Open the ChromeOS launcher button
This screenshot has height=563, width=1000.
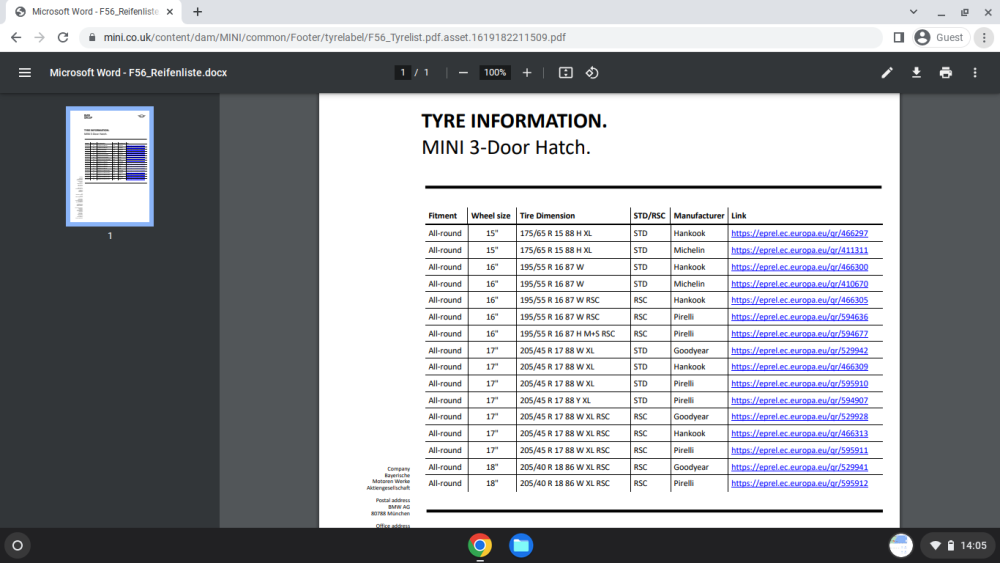pyautogui.click(x=18, y=546)
